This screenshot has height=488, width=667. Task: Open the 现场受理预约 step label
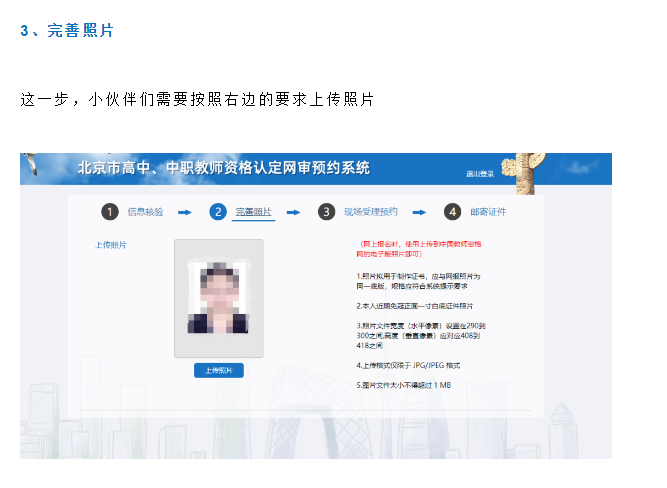click(371, 211)
